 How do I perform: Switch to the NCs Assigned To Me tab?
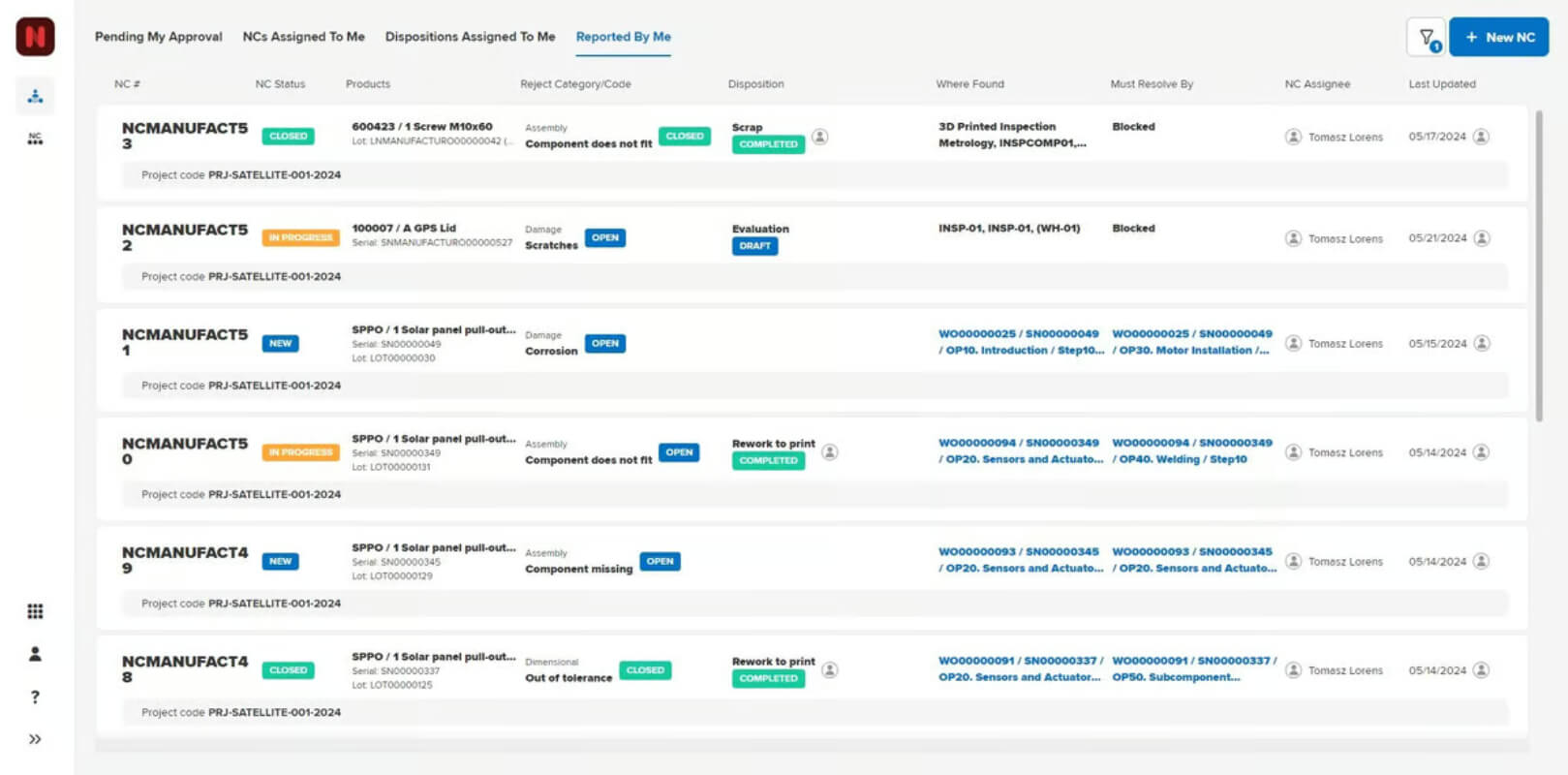pyautogui.click(x=303, y=37)
